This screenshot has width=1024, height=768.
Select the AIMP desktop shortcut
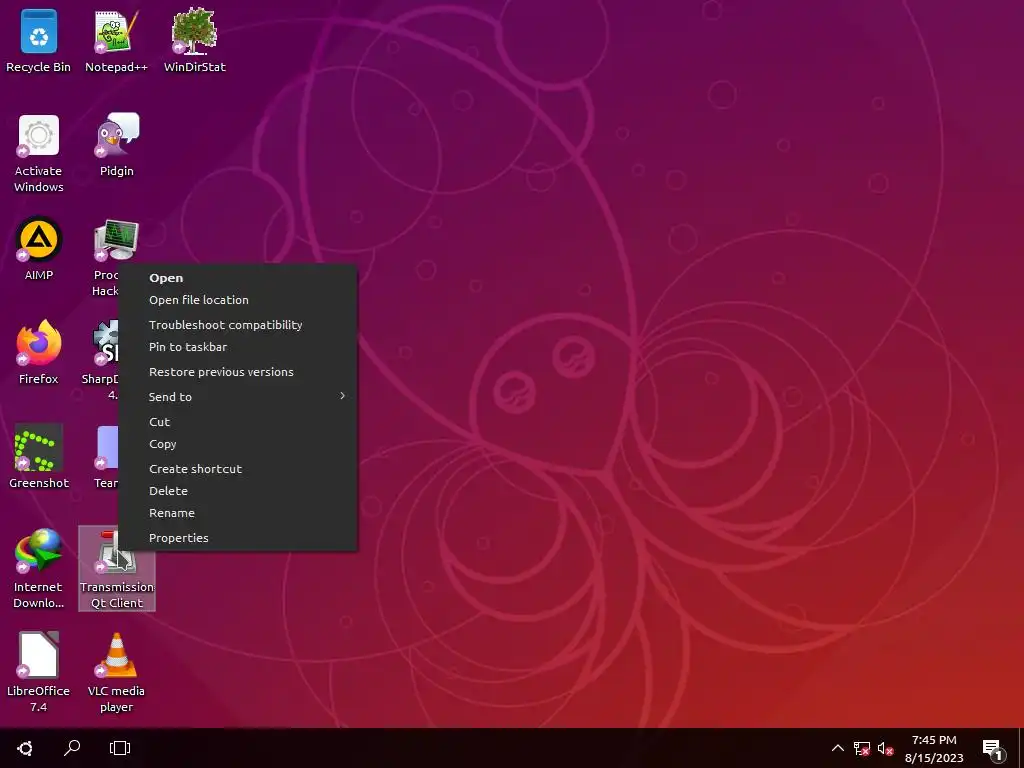39,249
